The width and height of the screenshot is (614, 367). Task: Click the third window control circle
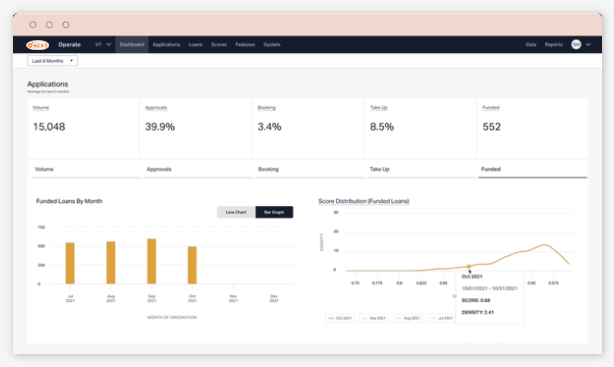[66, 25]
